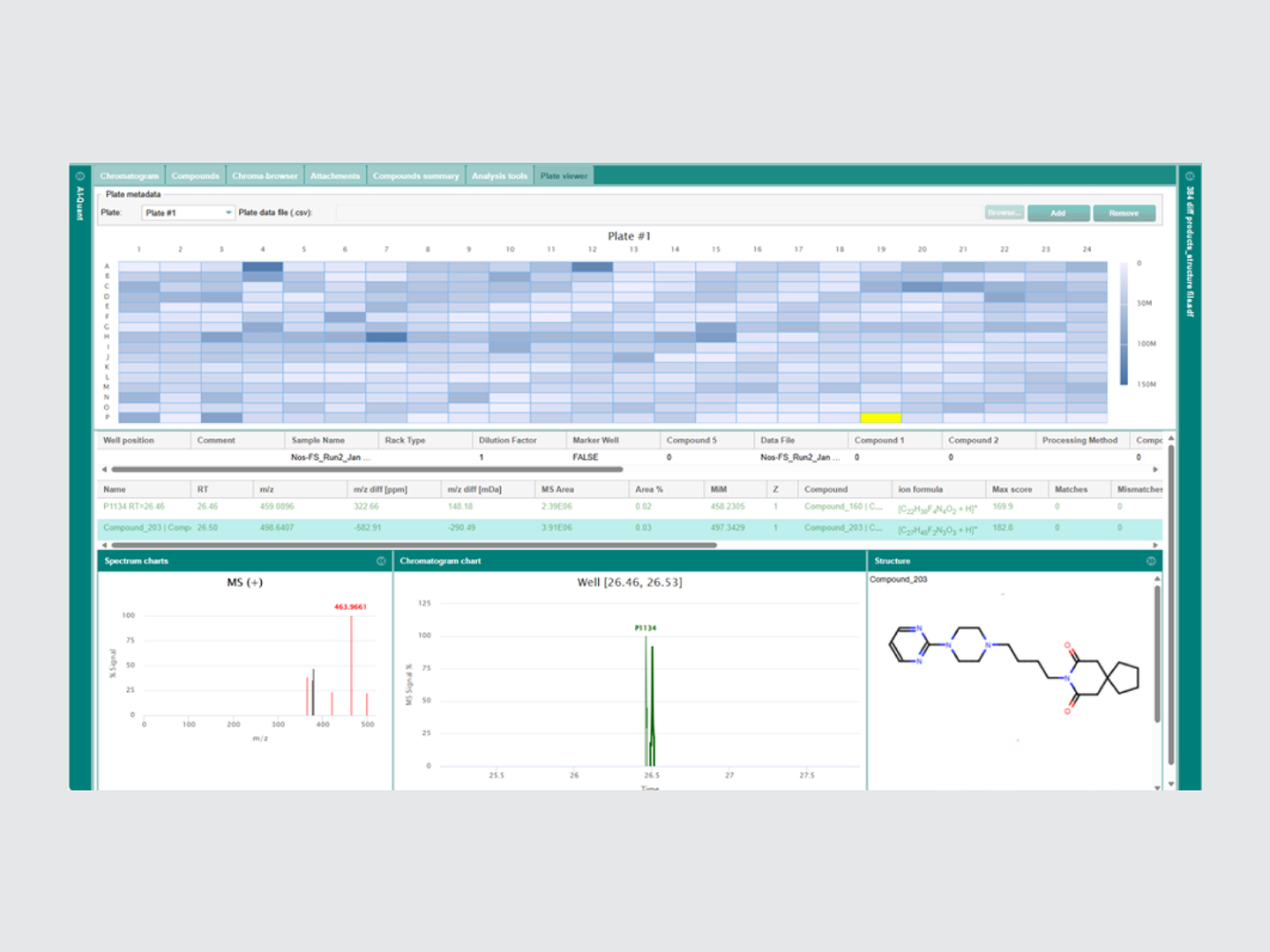Click the P1134 peak label in the chromatogram chart
Image resolution: width=1270 pixels, height=952 pixels.
(x=645, y=627)
